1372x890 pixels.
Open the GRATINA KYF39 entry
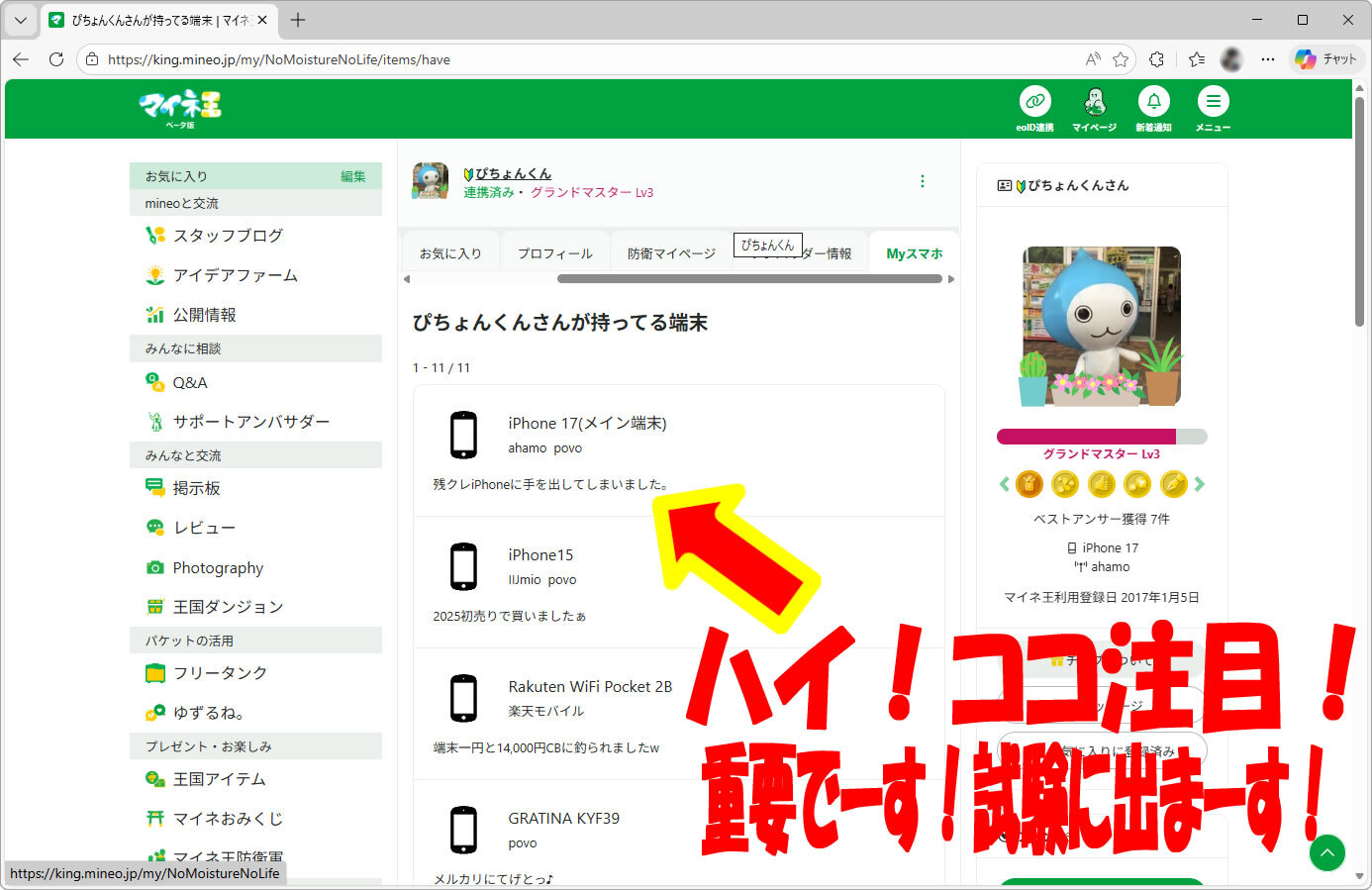point(563,818)
